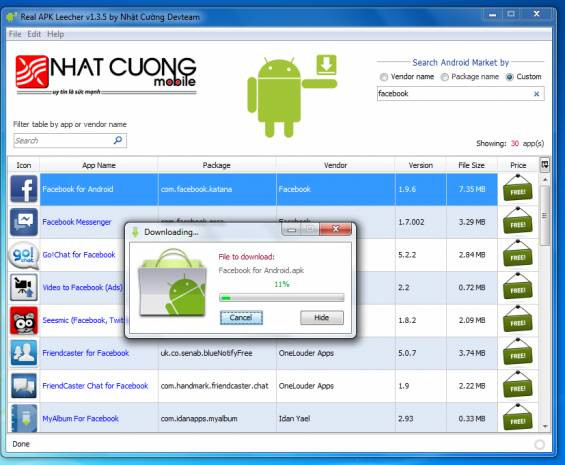Clear the facebook search with X icon

pos(536,94)
